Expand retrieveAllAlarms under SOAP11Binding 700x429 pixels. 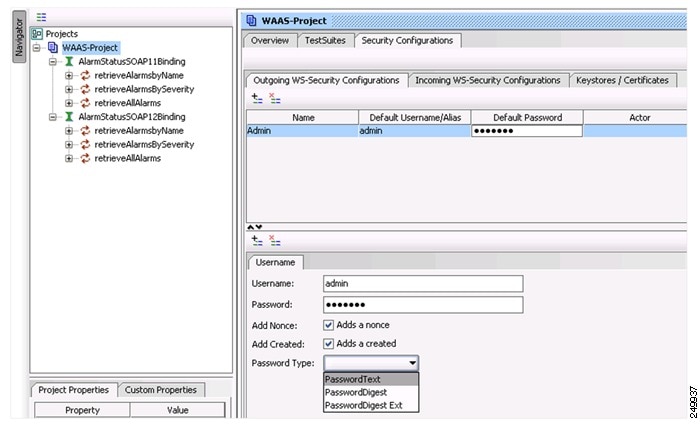[x=69, y=103]
